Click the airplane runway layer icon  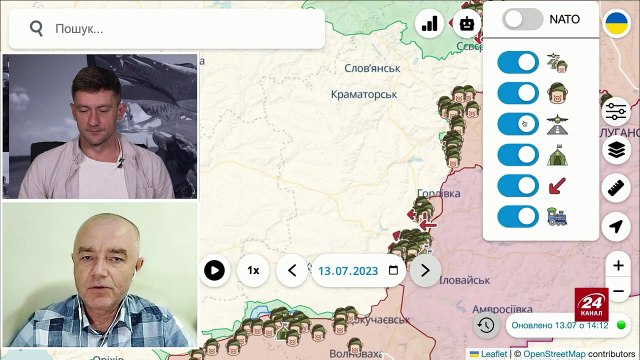point(557,124)
